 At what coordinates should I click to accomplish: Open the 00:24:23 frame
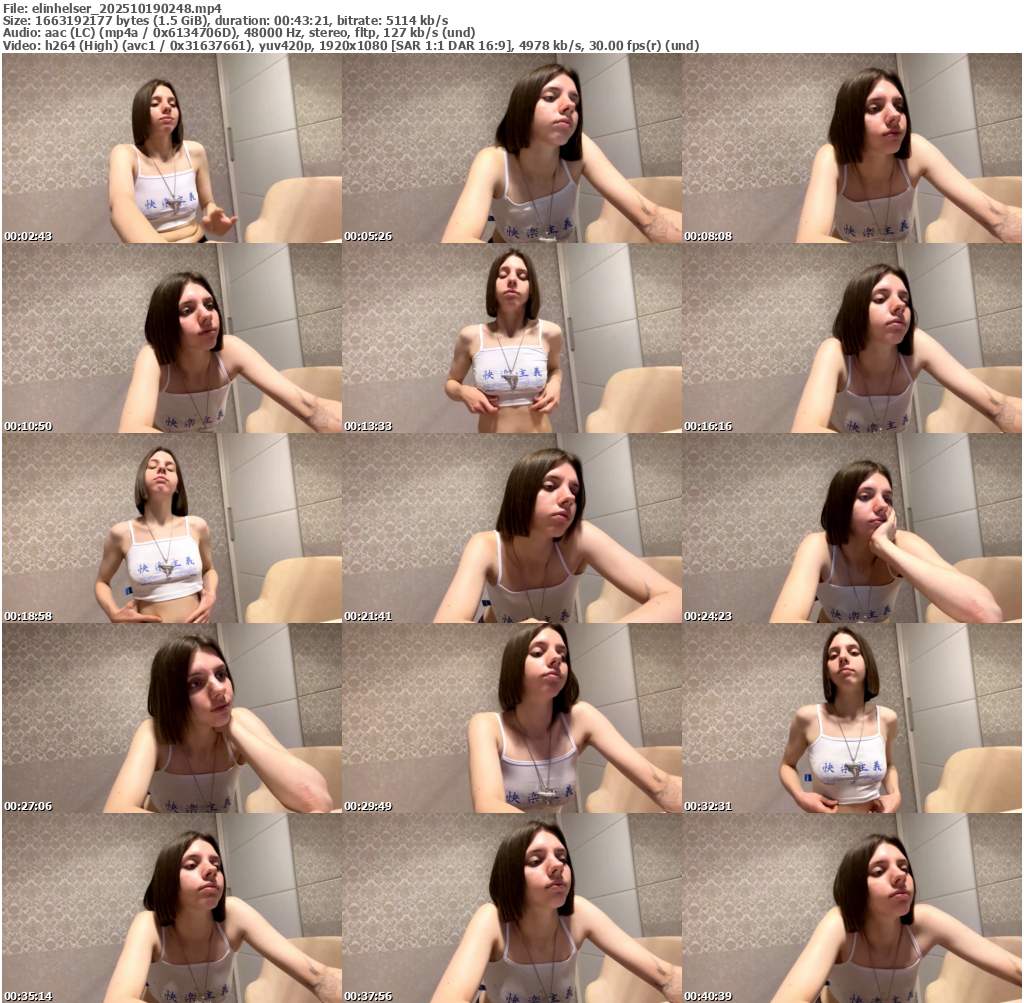click(852, 528)
